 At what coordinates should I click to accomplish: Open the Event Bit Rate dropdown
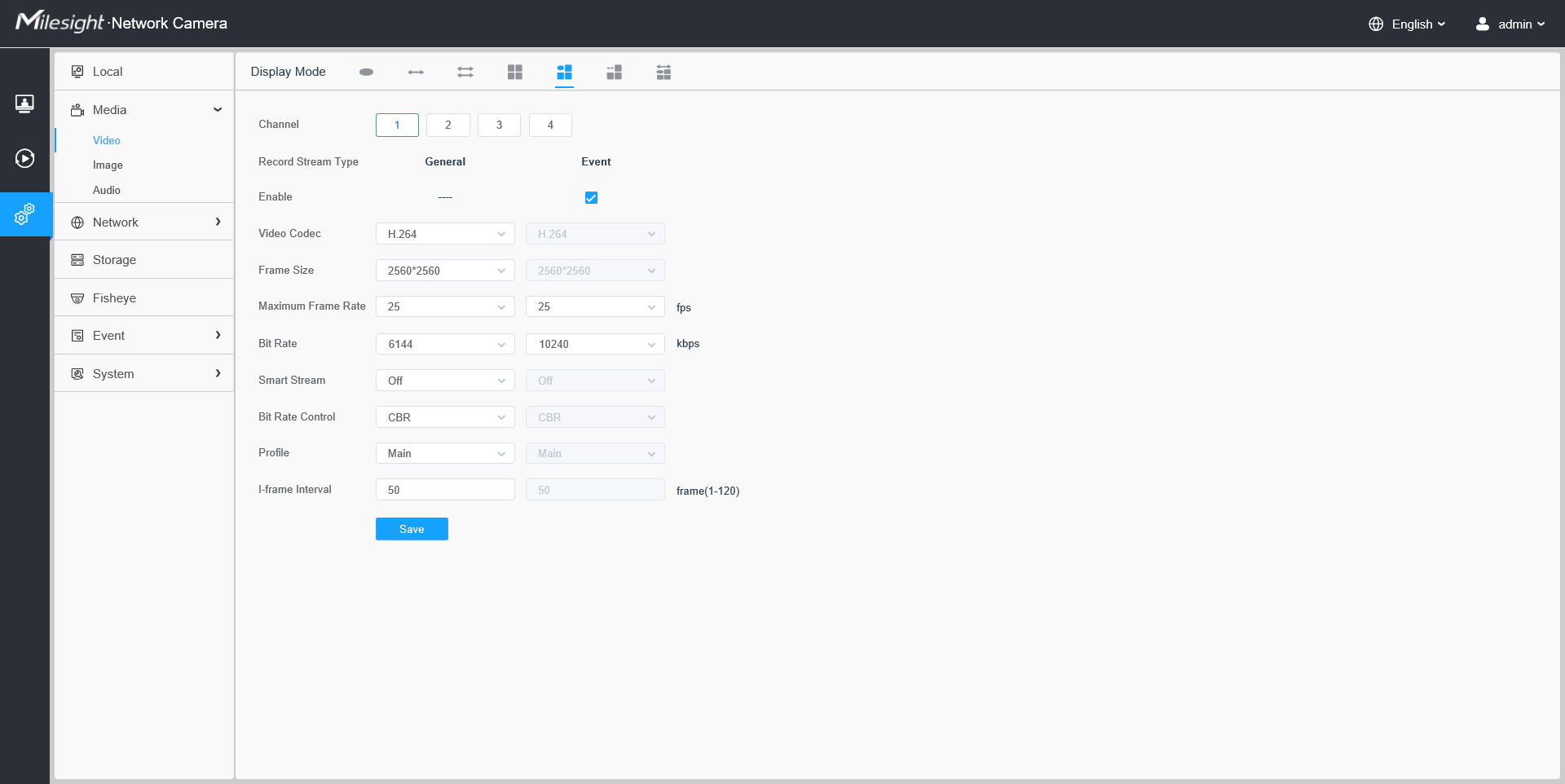coord(595,344)
